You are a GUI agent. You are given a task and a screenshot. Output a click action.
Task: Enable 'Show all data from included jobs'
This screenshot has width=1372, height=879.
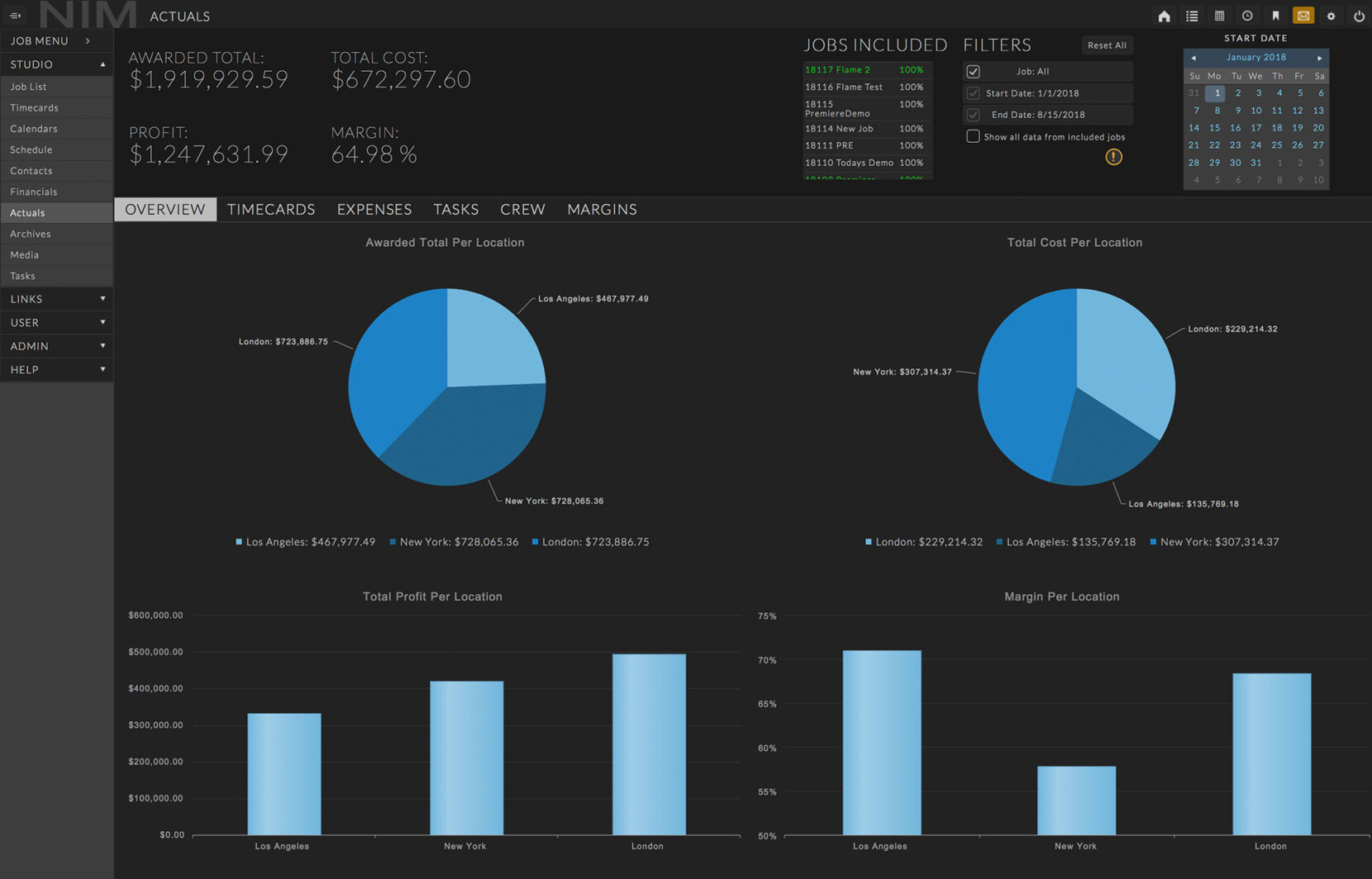click(x=973, y=135)
